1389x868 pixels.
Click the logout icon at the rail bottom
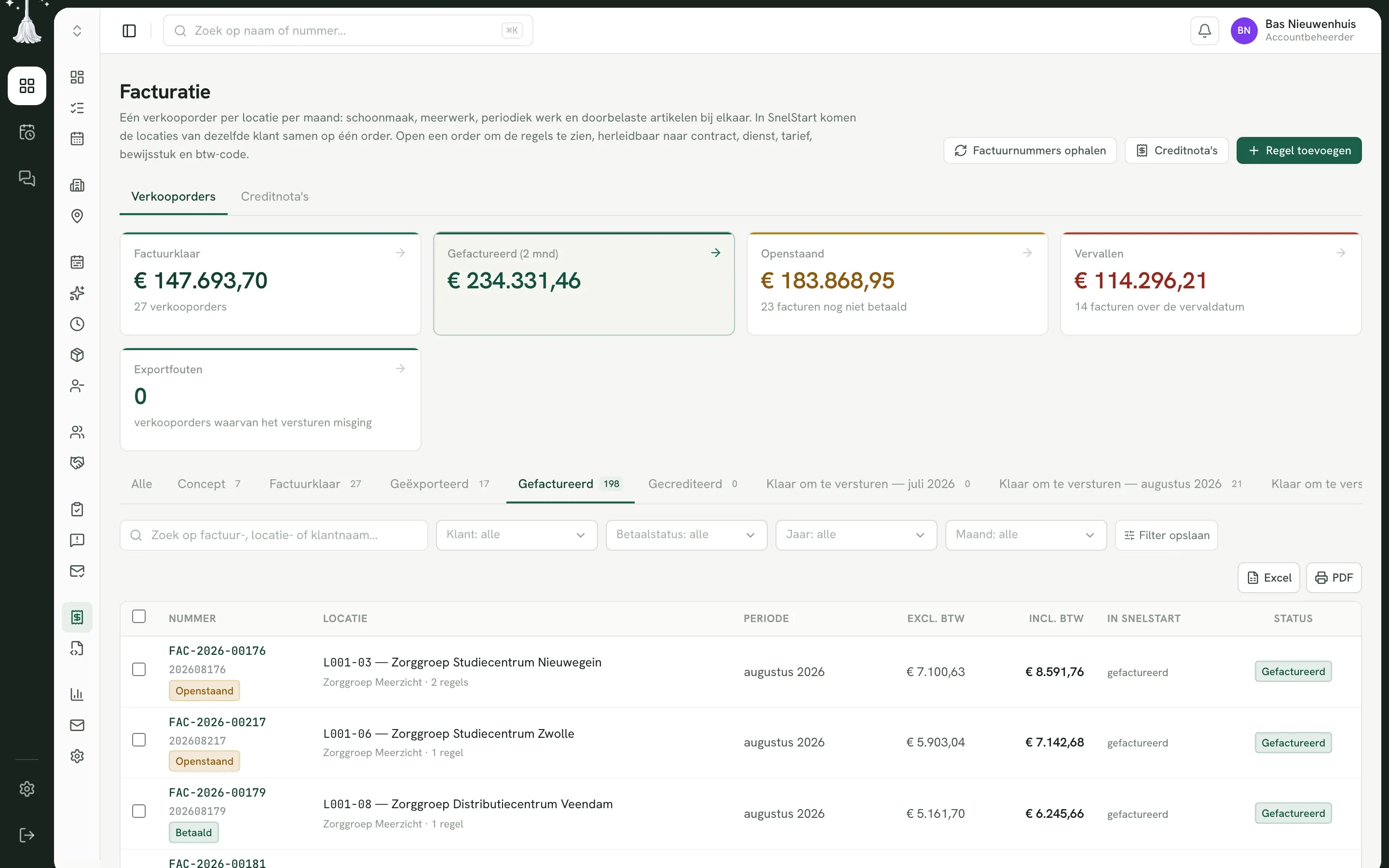[x=27, y=835]
